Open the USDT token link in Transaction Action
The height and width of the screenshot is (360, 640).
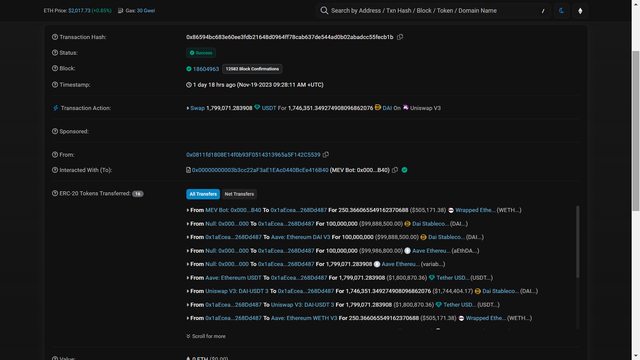[x=269, y=108]
